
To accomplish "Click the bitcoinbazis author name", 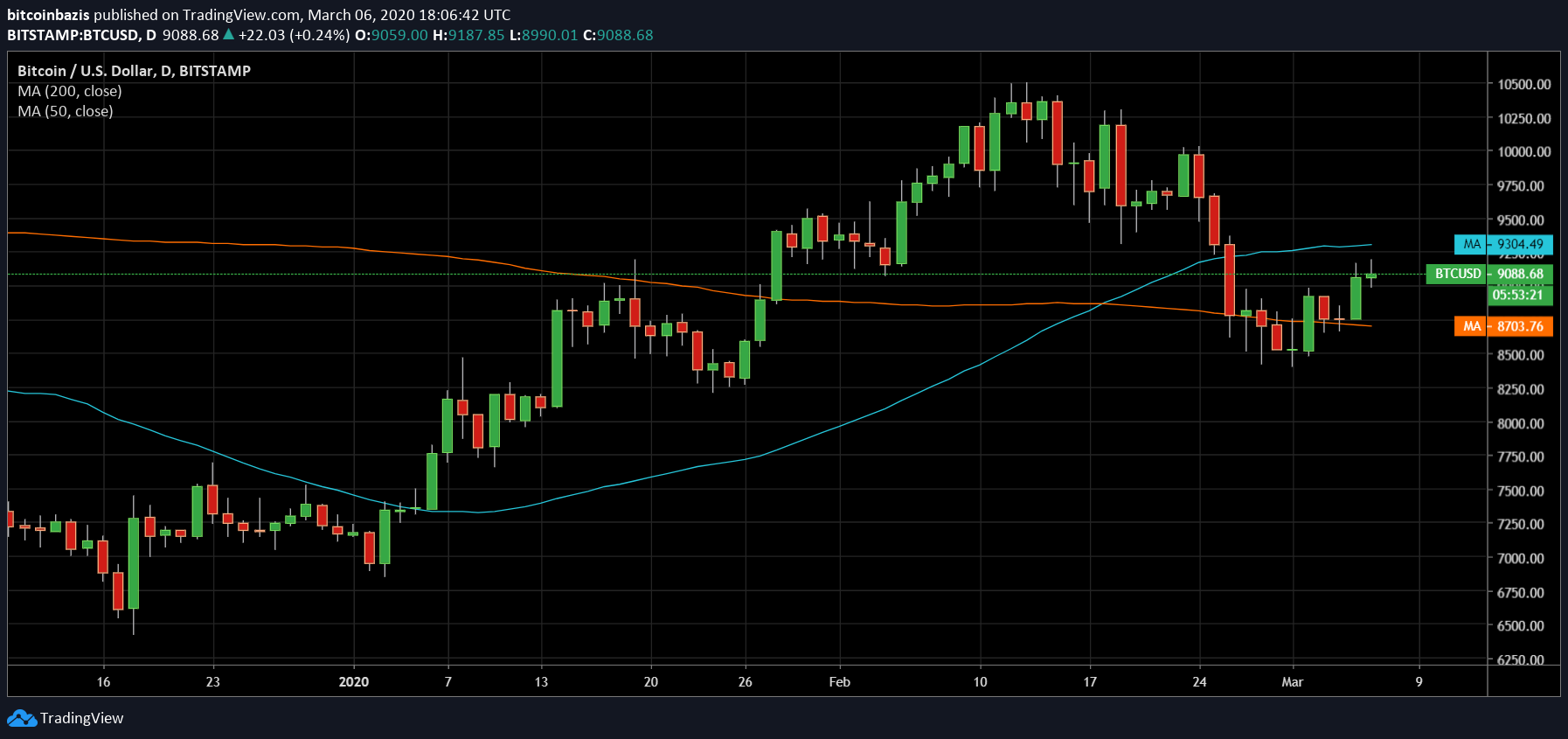I will point(48,15).
